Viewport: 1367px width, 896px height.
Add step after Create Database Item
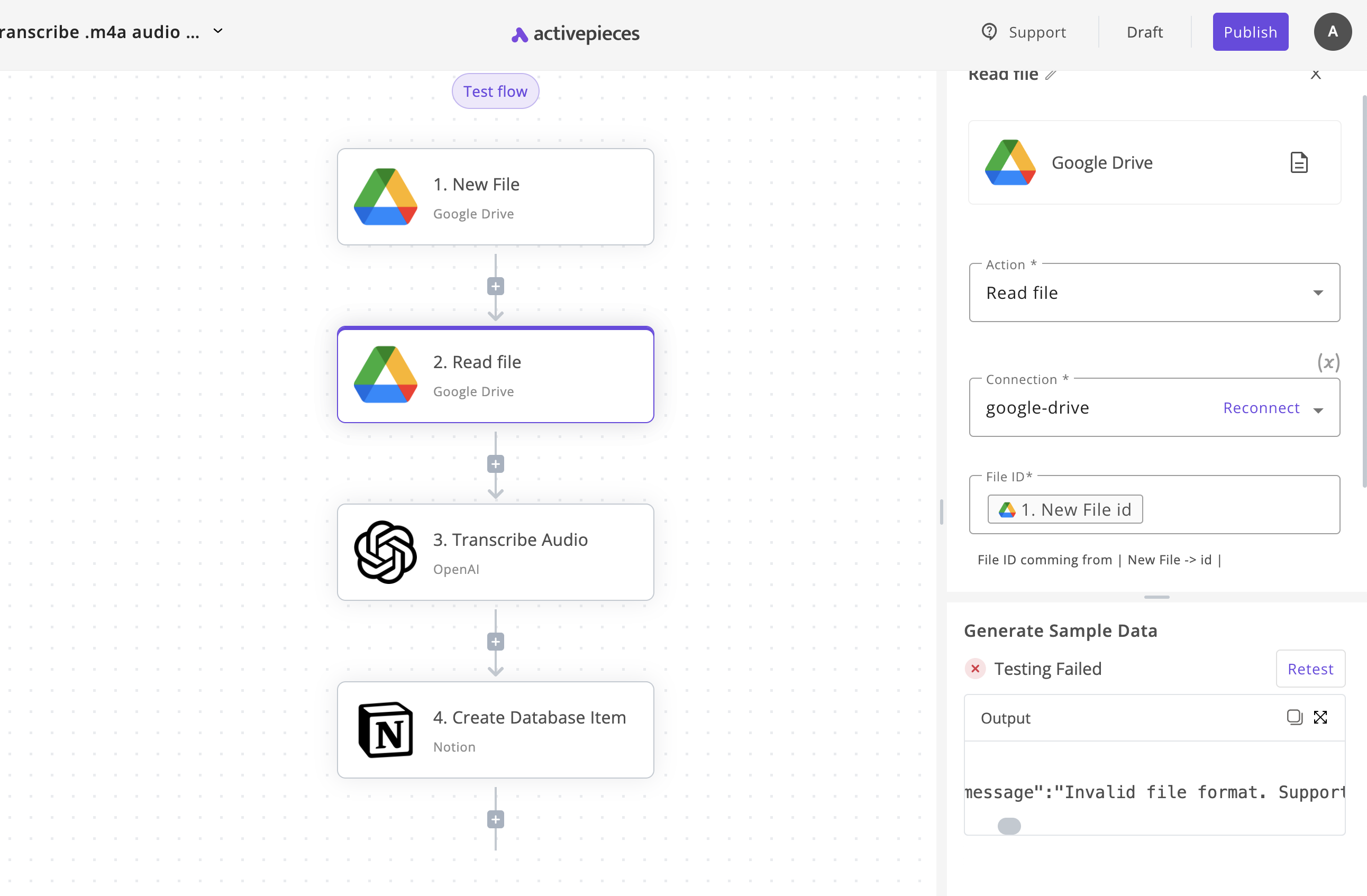(x=496, y=819)
